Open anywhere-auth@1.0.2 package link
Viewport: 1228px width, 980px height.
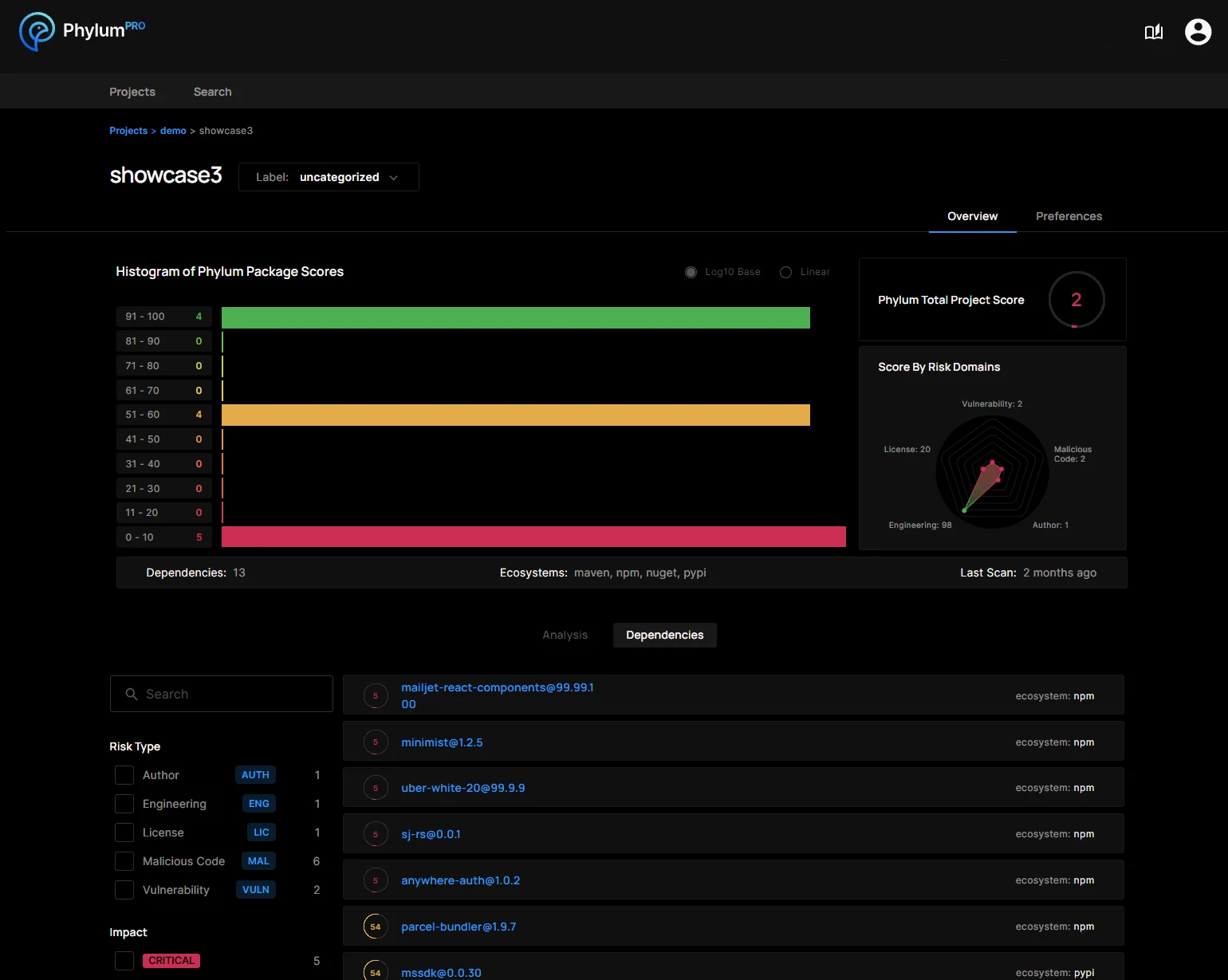tap(460, 880)
